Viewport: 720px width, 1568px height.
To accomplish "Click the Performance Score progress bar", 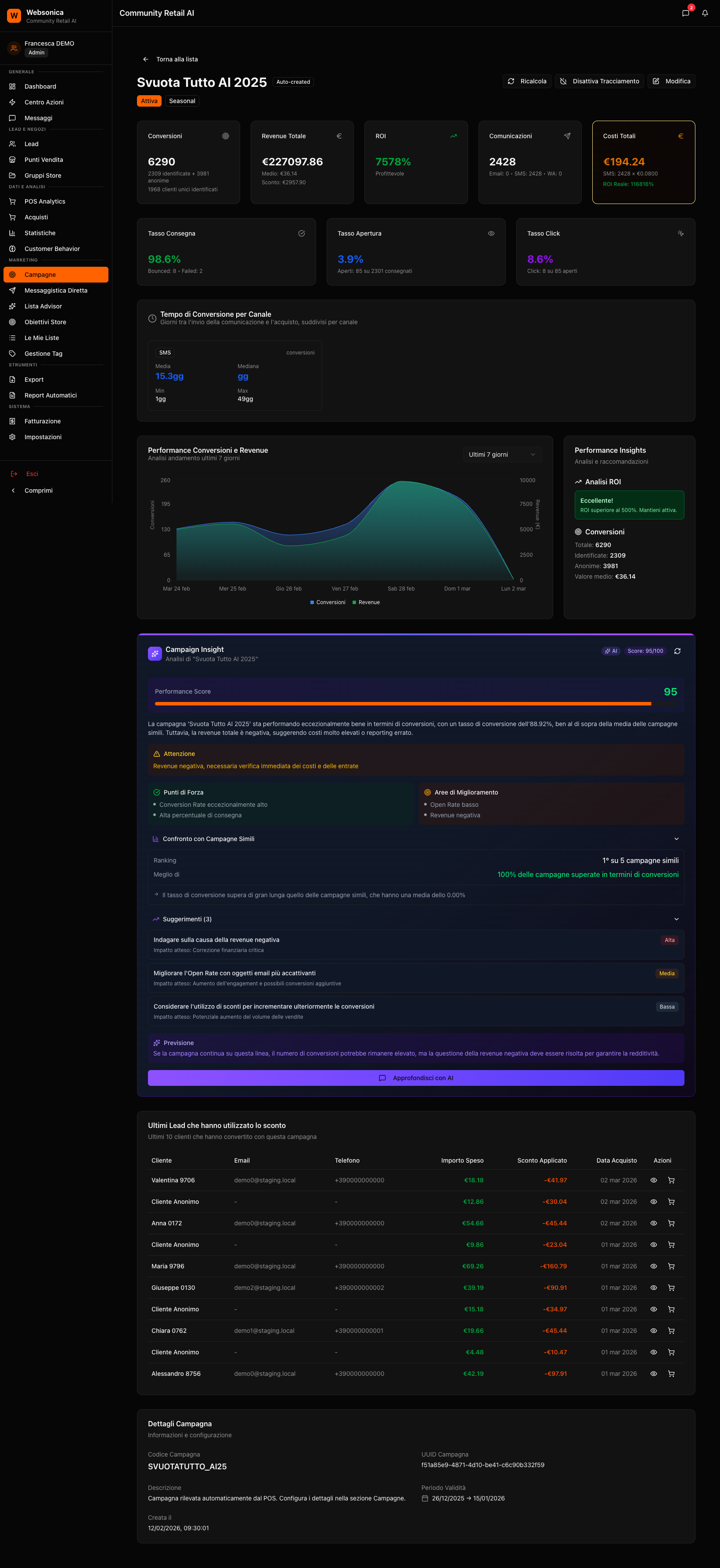I will click(415, 704).
